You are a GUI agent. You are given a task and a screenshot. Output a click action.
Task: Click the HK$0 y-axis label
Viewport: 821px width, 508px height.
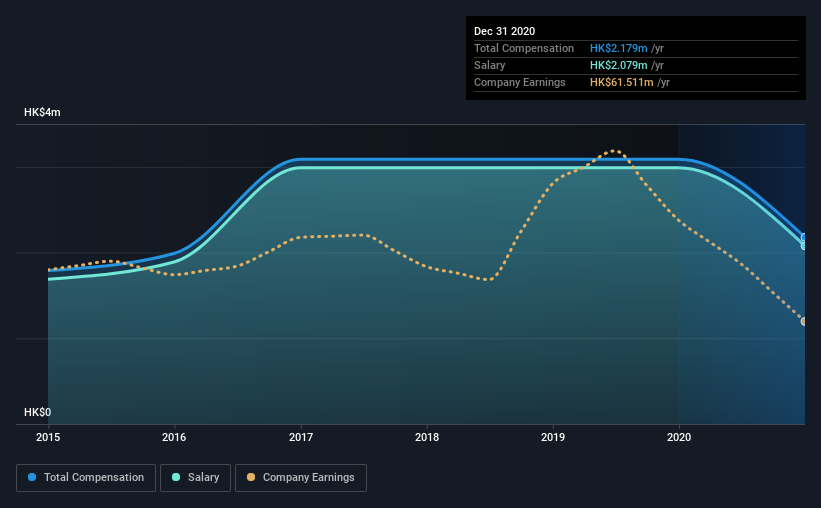point(37,413)
